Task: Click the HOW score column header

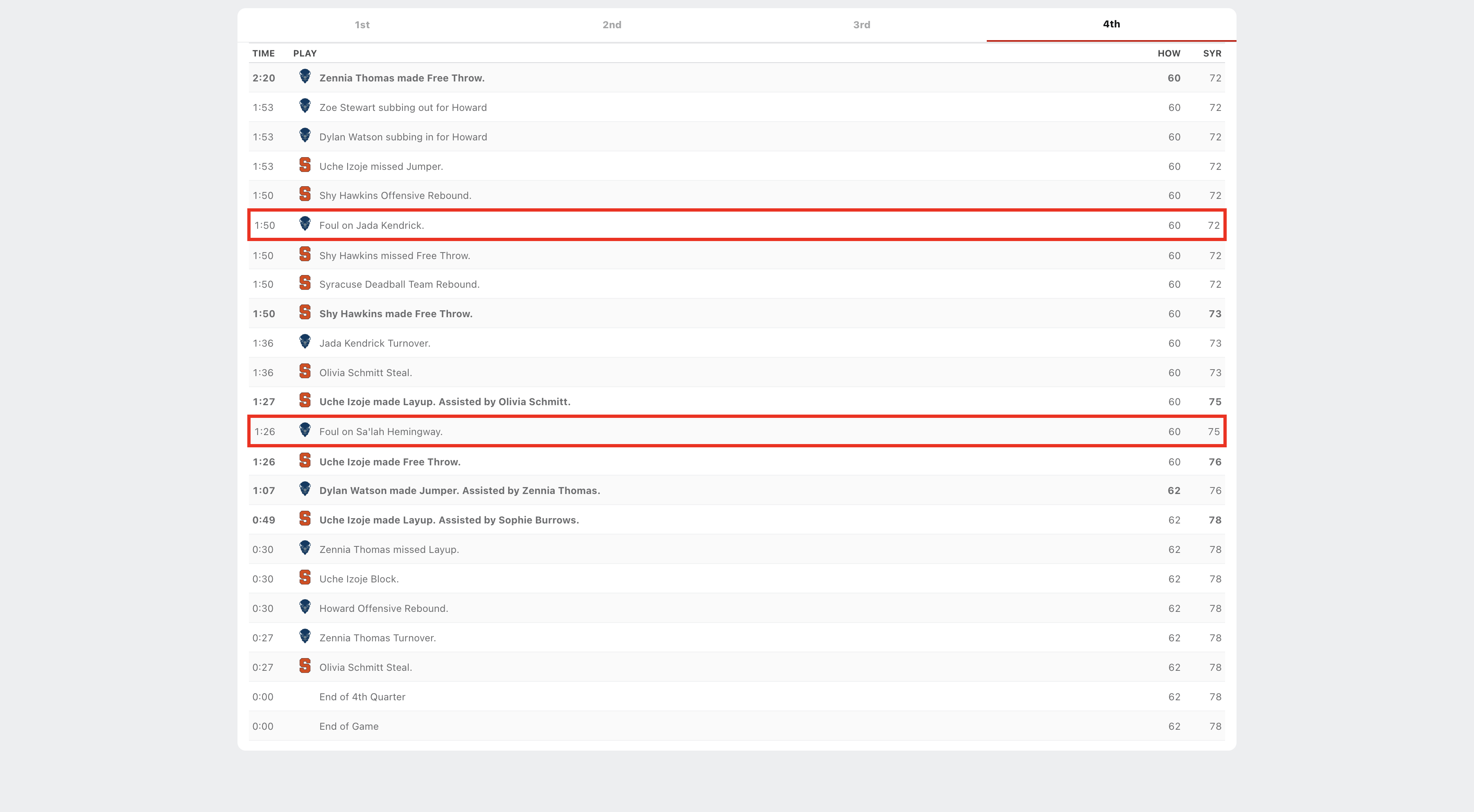Action: coord(1169,53)
